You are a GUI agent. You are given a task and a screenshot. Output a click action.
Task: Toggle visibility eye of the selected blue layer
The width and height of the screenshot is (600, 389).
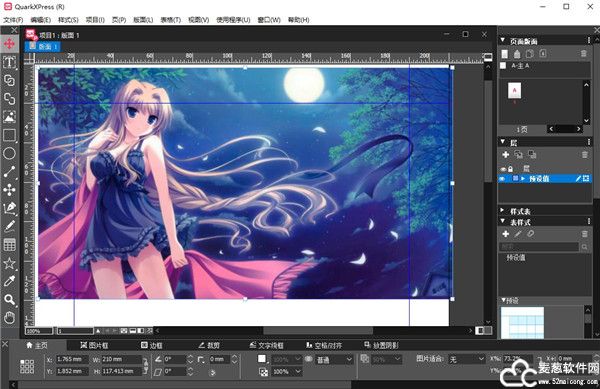pyautogui.click(x=502, y=179)
